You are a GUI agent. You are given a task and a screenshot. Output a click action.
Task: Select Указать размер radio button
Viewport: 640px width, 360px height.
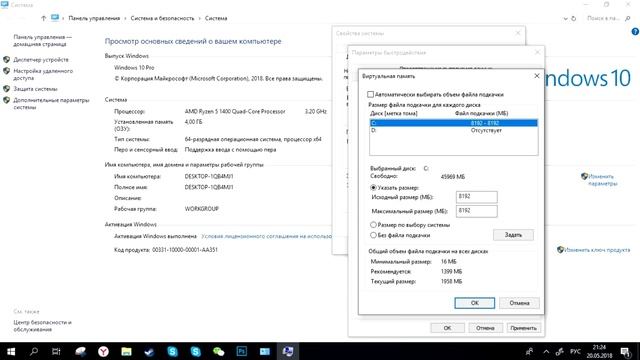(373, 188)
